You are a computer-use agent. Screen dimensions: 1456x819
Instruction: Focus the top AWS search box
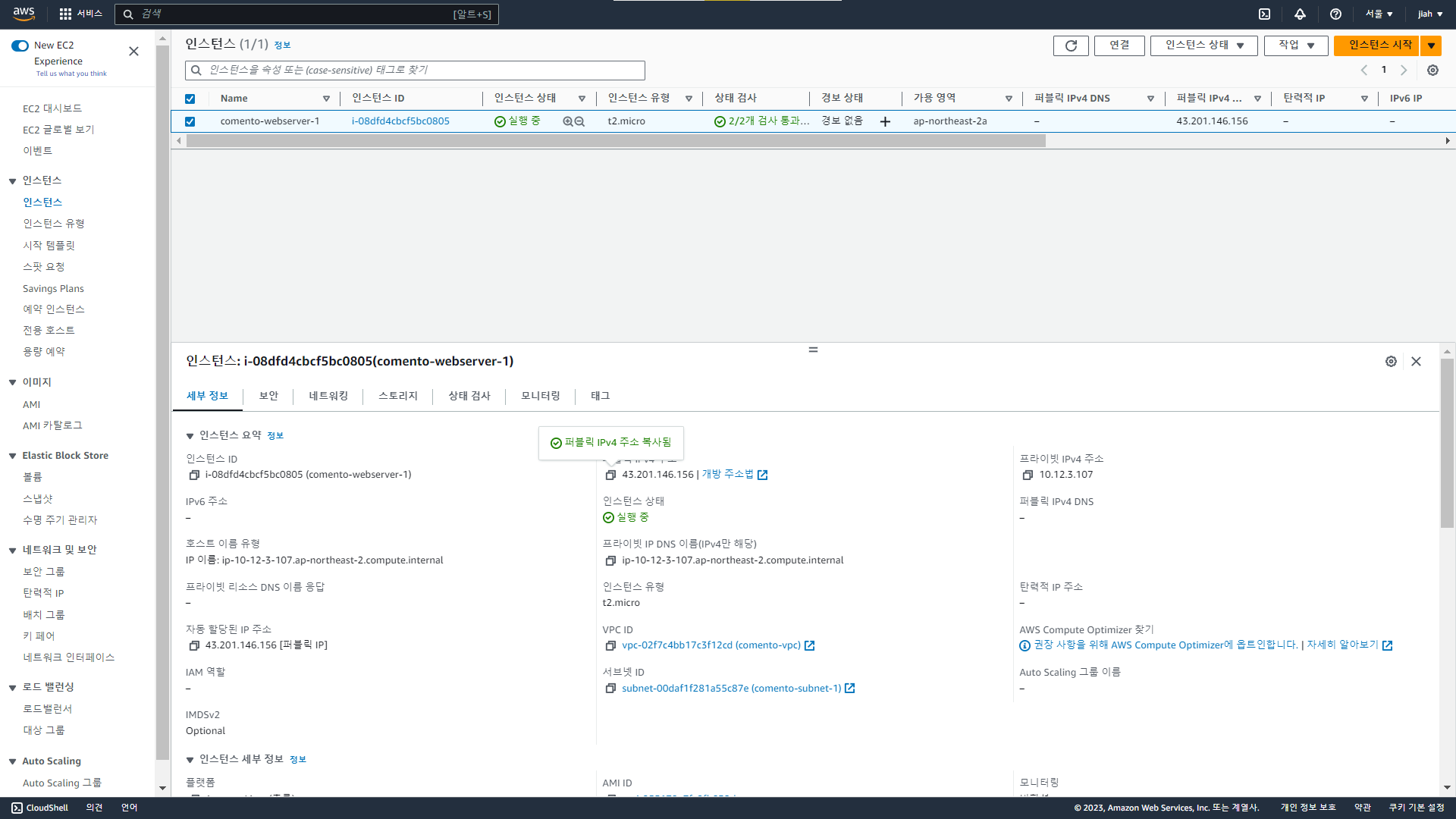point(306,14)
